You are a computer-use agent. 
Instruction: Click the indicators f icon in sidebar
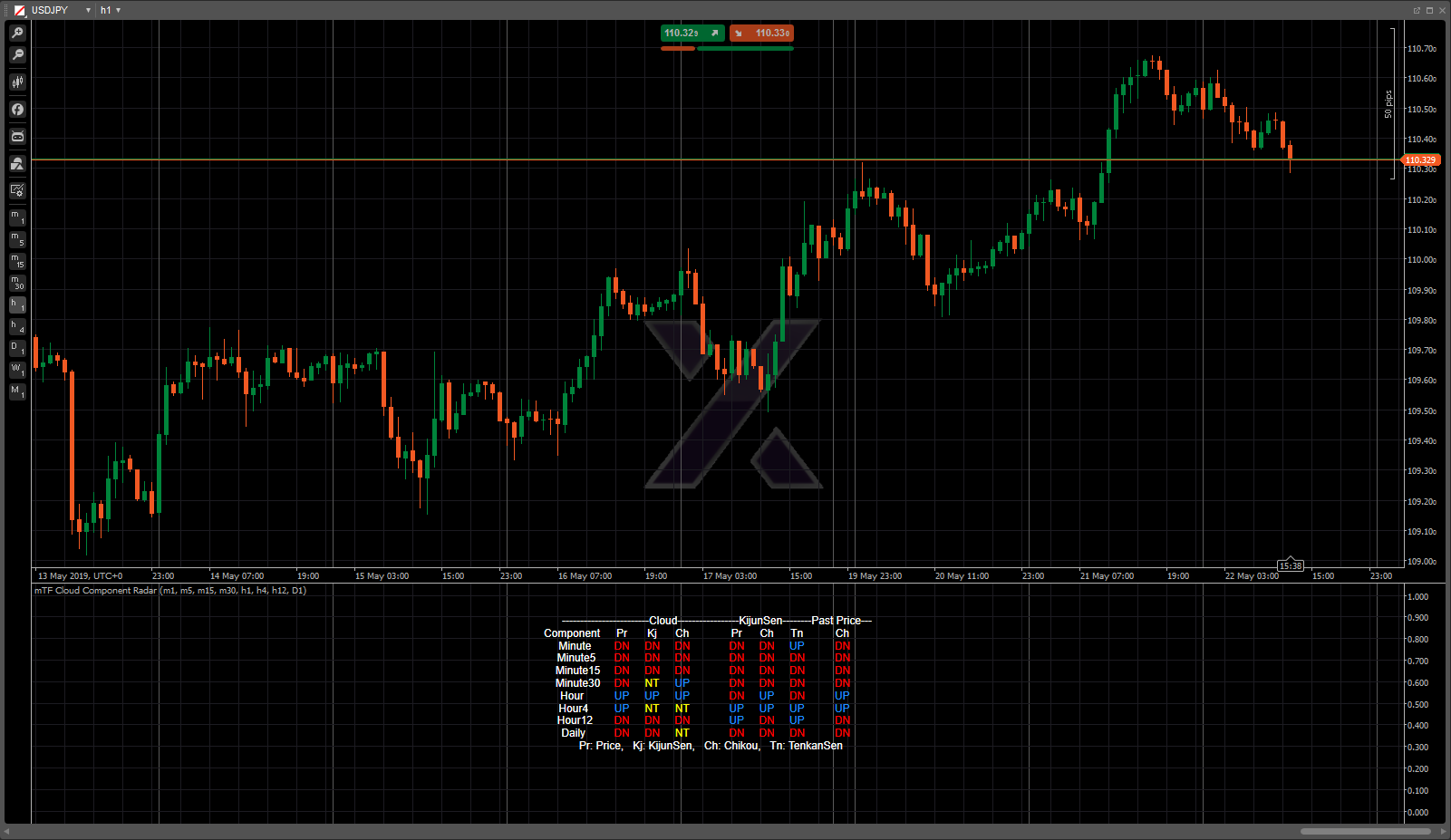point(17,110)
